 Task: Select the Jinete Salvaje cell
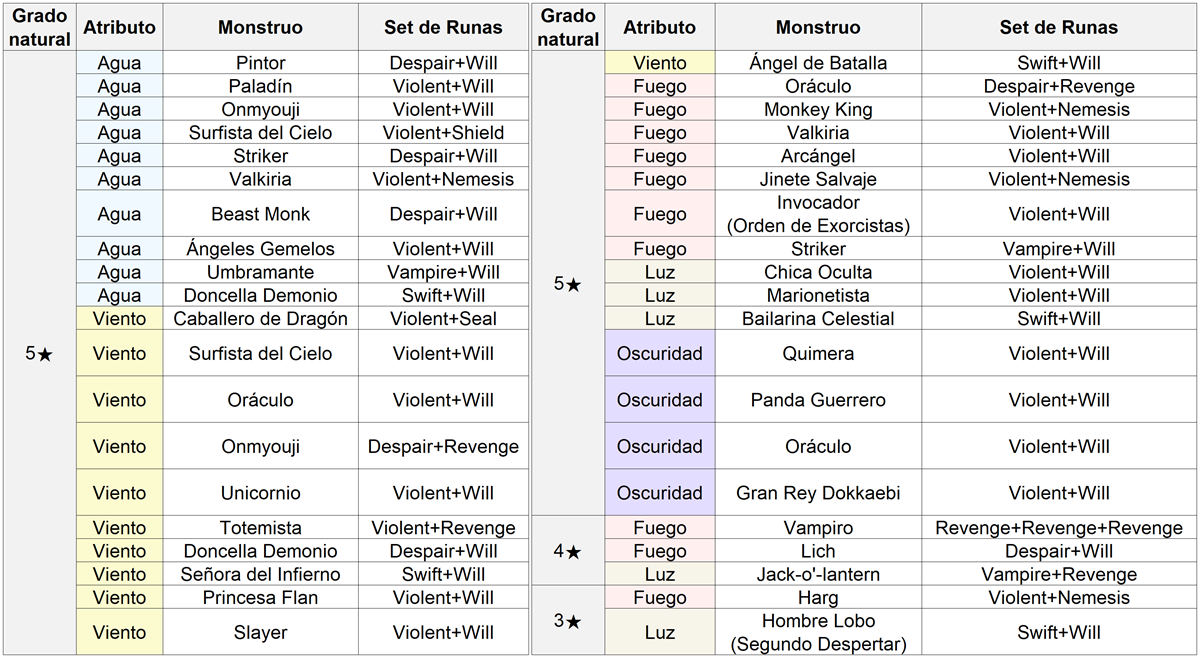pyautogui.click(x=818, y=180)
